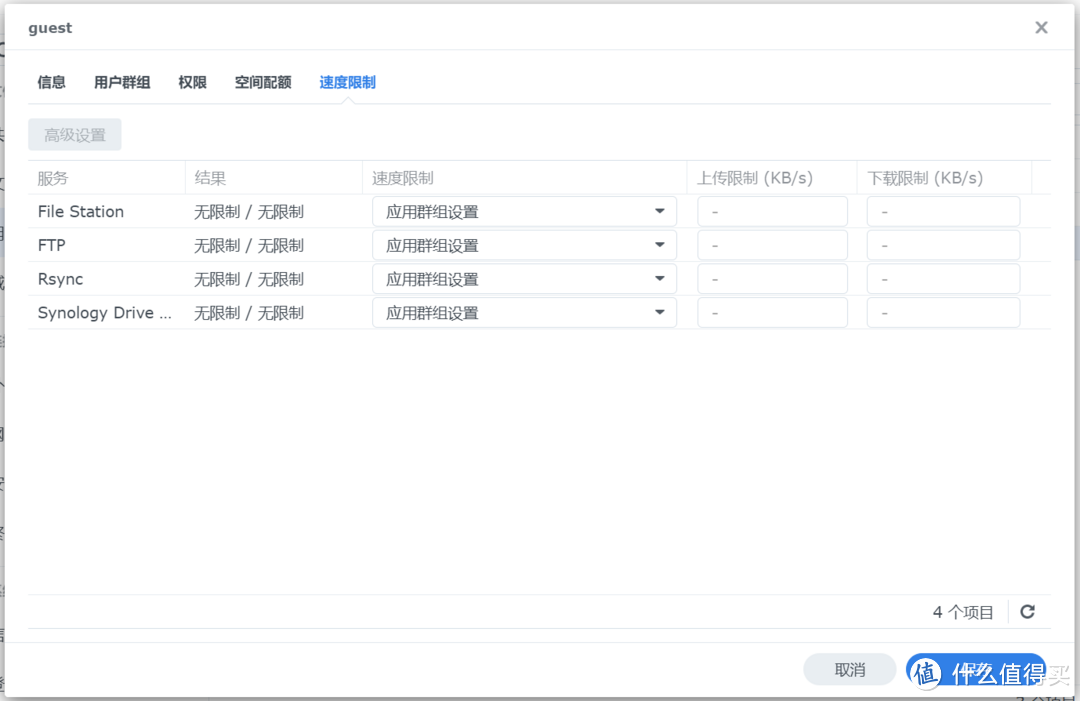Switch to the 信息 tab

click(x=51, y=82)
